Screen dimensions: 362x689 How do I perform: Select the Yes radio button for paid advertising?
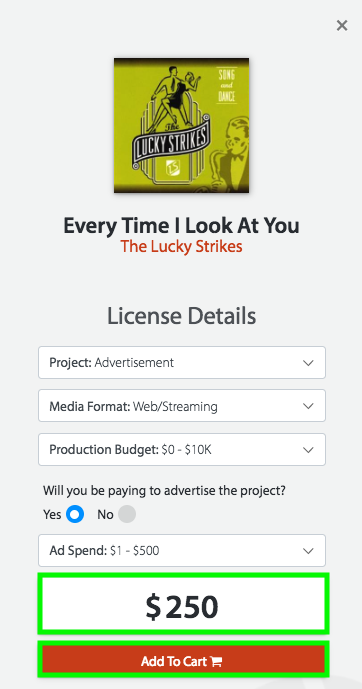(x=75, y=514)
